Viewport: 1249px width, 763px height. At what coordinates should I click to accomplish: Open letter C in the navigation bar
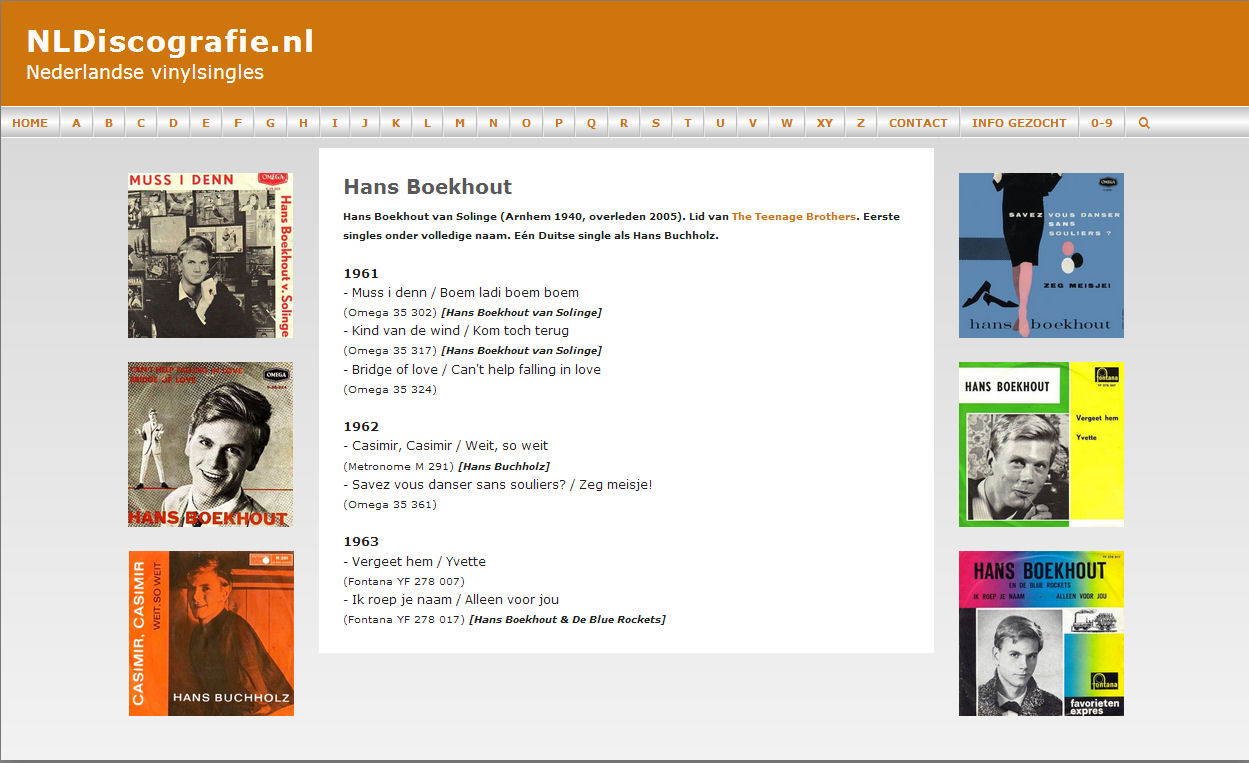pyautogui.click(x=141, y=123)
